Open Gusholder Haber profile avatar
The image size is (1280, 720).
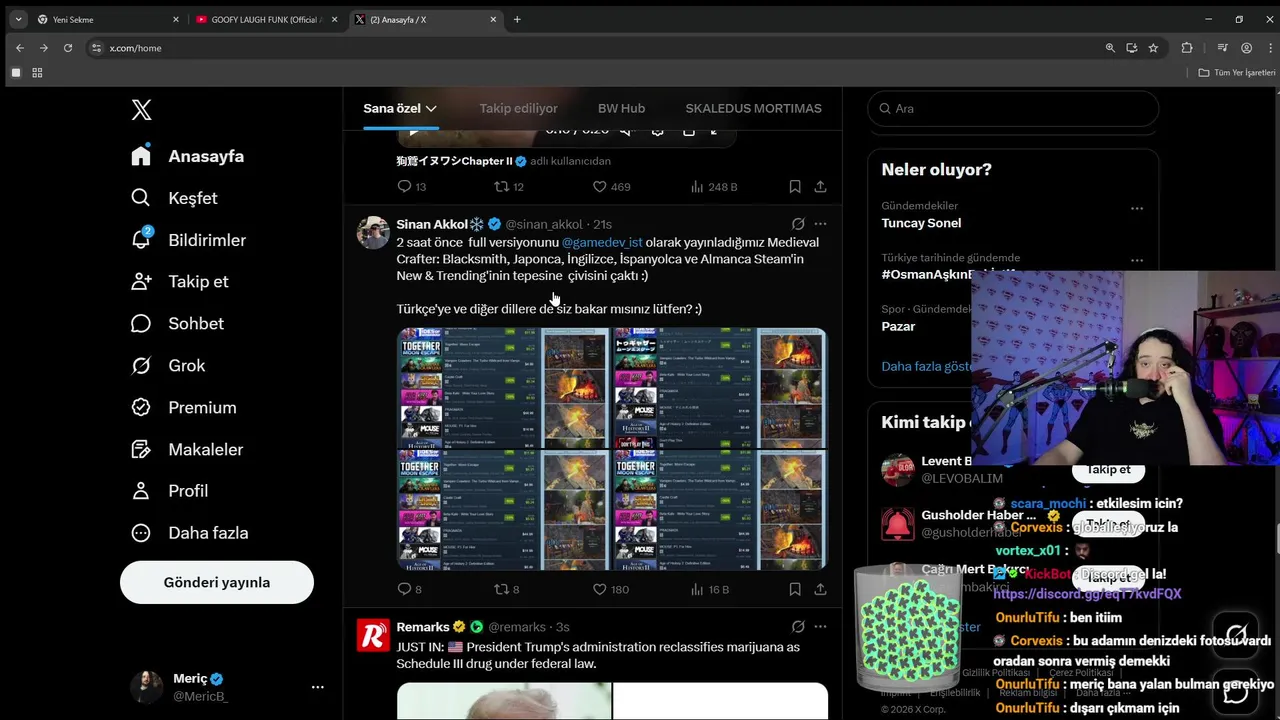(898, 524)
